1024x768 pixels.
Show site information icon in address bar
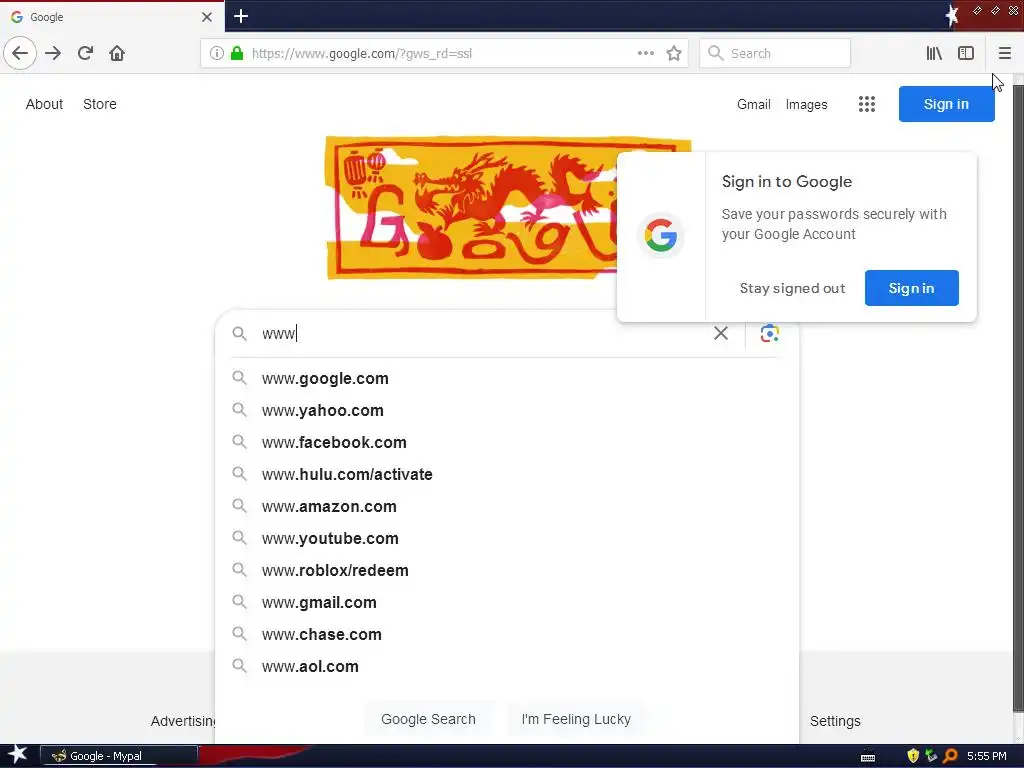click(x=217, y=53)
